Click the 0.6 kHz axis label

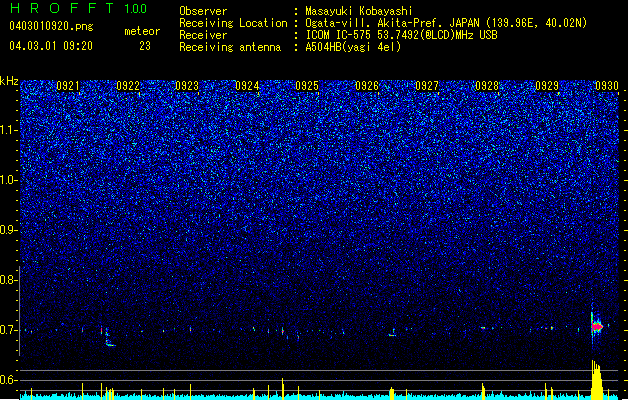click(8, 380)
